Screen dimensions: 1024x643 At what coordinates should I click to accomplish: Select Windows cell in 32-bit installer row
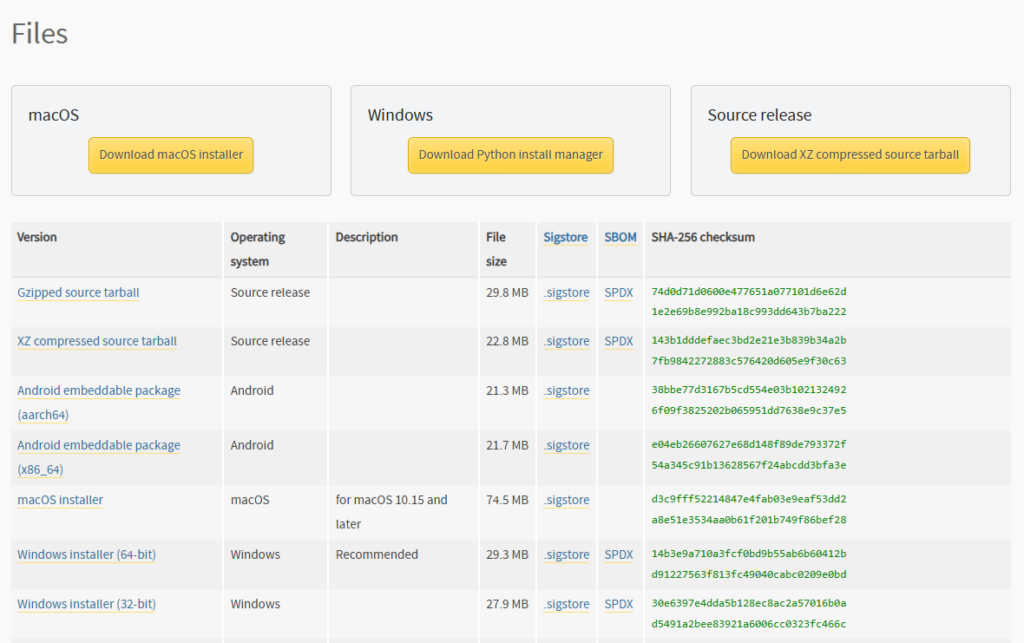[x=255, y=604]
